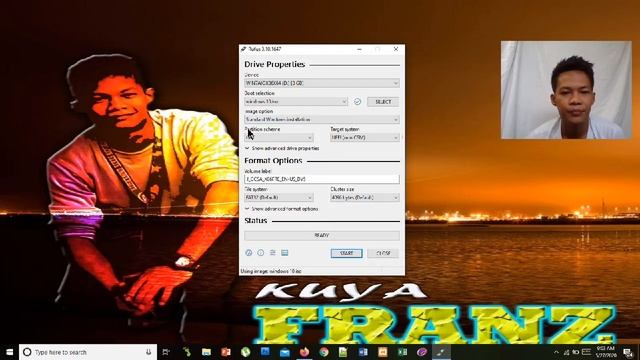The height and width of the screenshot is (360, 640).
Task: Open the network icon in system tray
Action: [567, 352]
